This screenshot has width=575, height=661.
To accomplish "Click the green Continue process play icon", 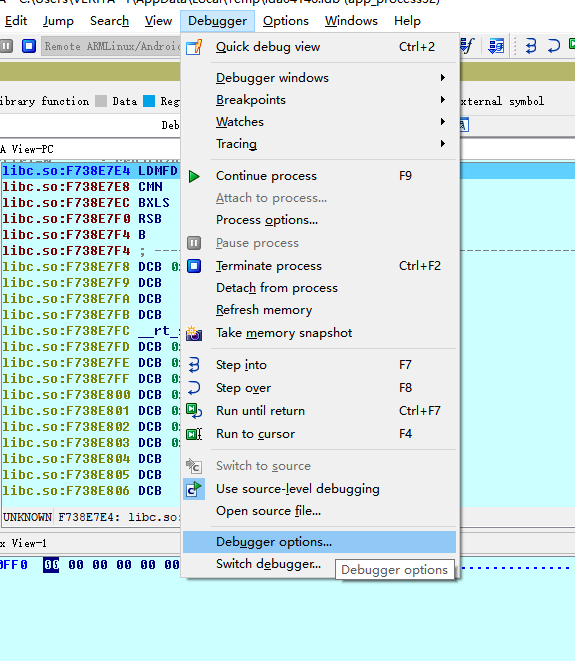I will tap(194, 176).
